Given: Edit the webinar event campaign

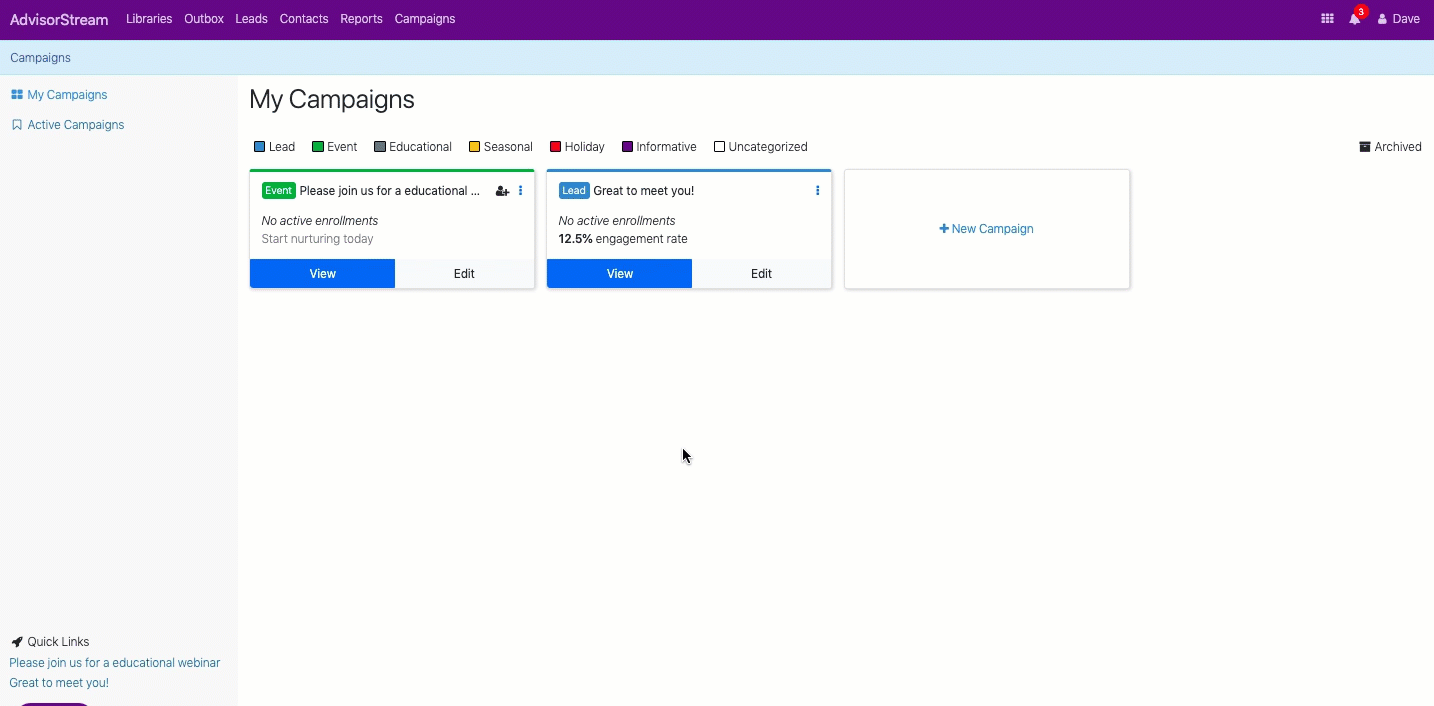Looking at the screenshot, I should click(464, 274).
